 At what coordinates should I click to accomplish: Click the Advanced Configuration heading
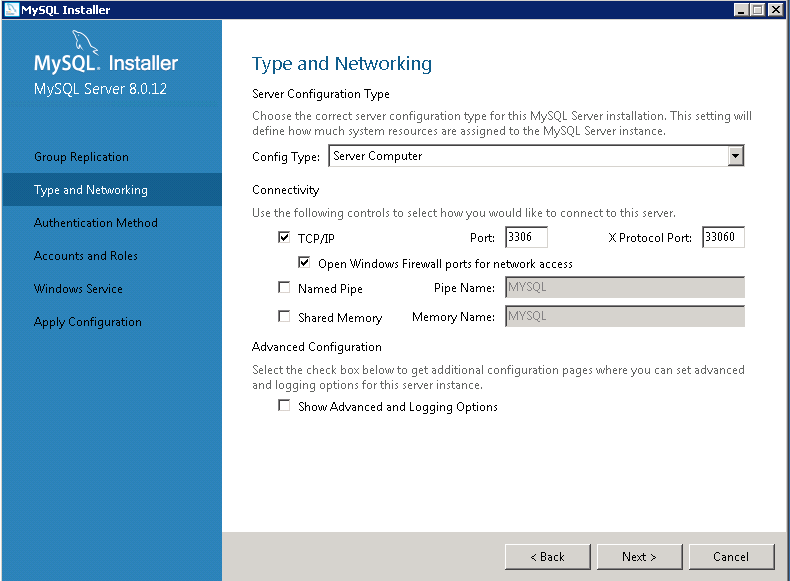click(x=317, y=347)
